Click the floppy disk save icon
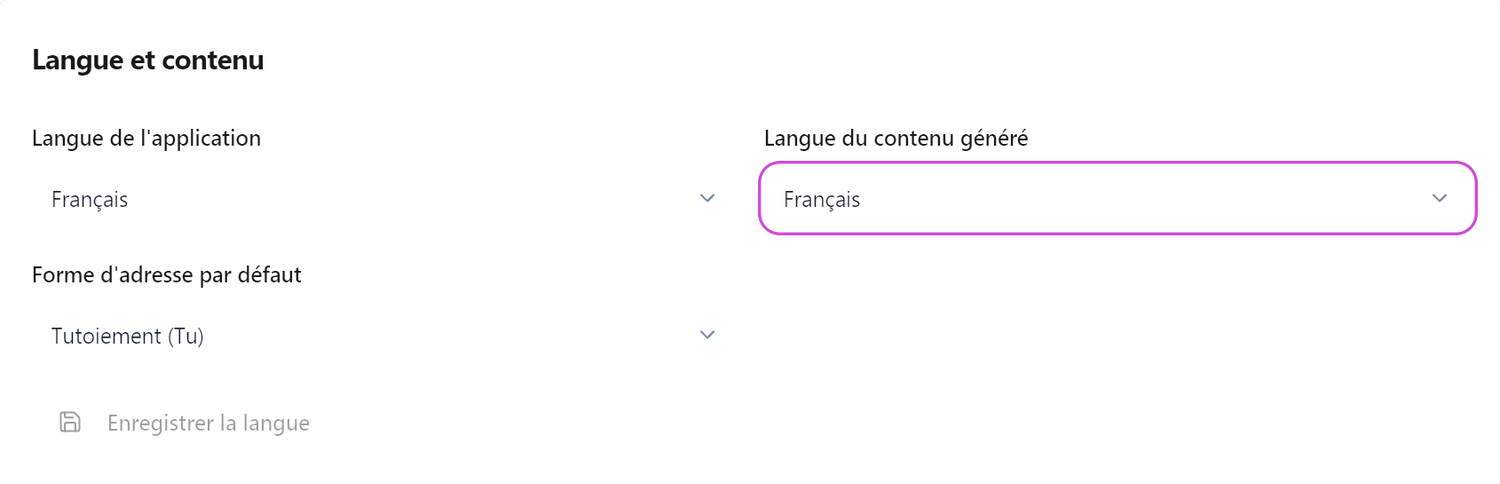 70,423
